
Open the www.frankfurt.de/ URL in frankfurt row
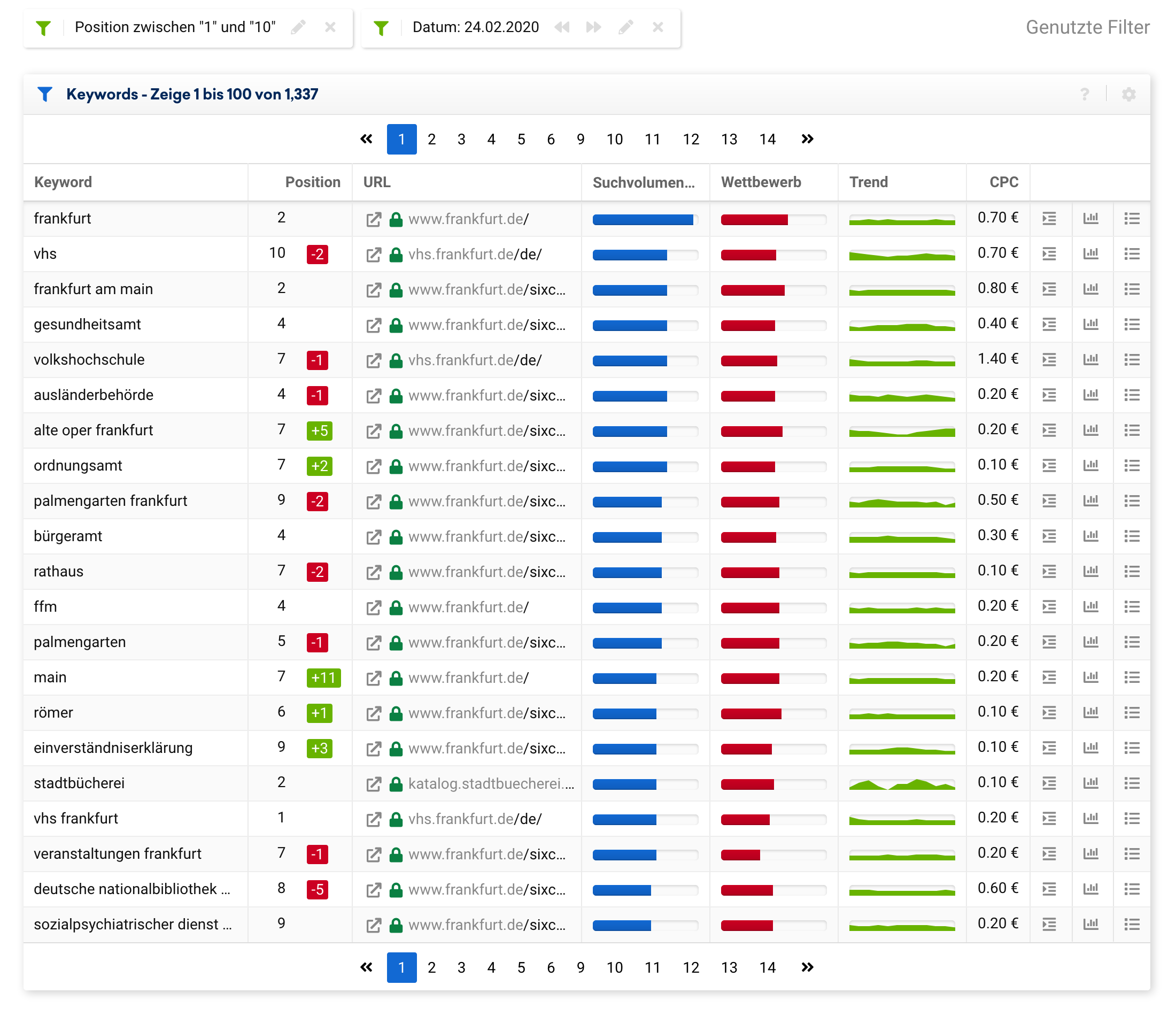(x=469, y=219)
